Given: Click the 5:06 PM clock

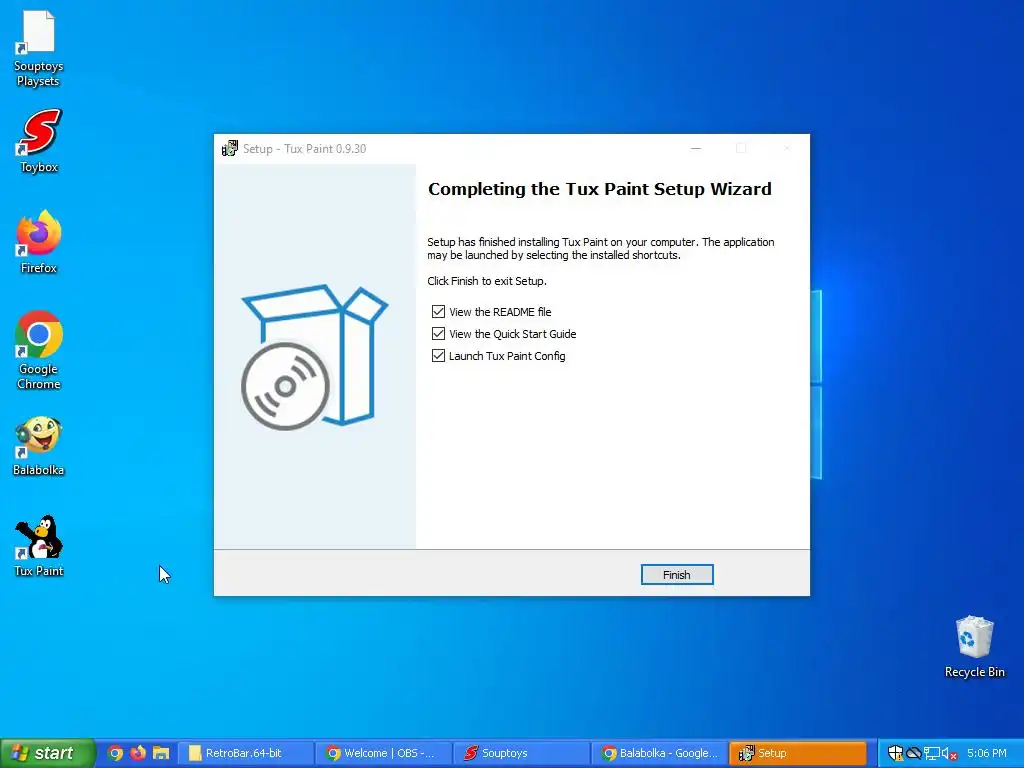Looking at the screenshot, I should (x=987, y=753).
